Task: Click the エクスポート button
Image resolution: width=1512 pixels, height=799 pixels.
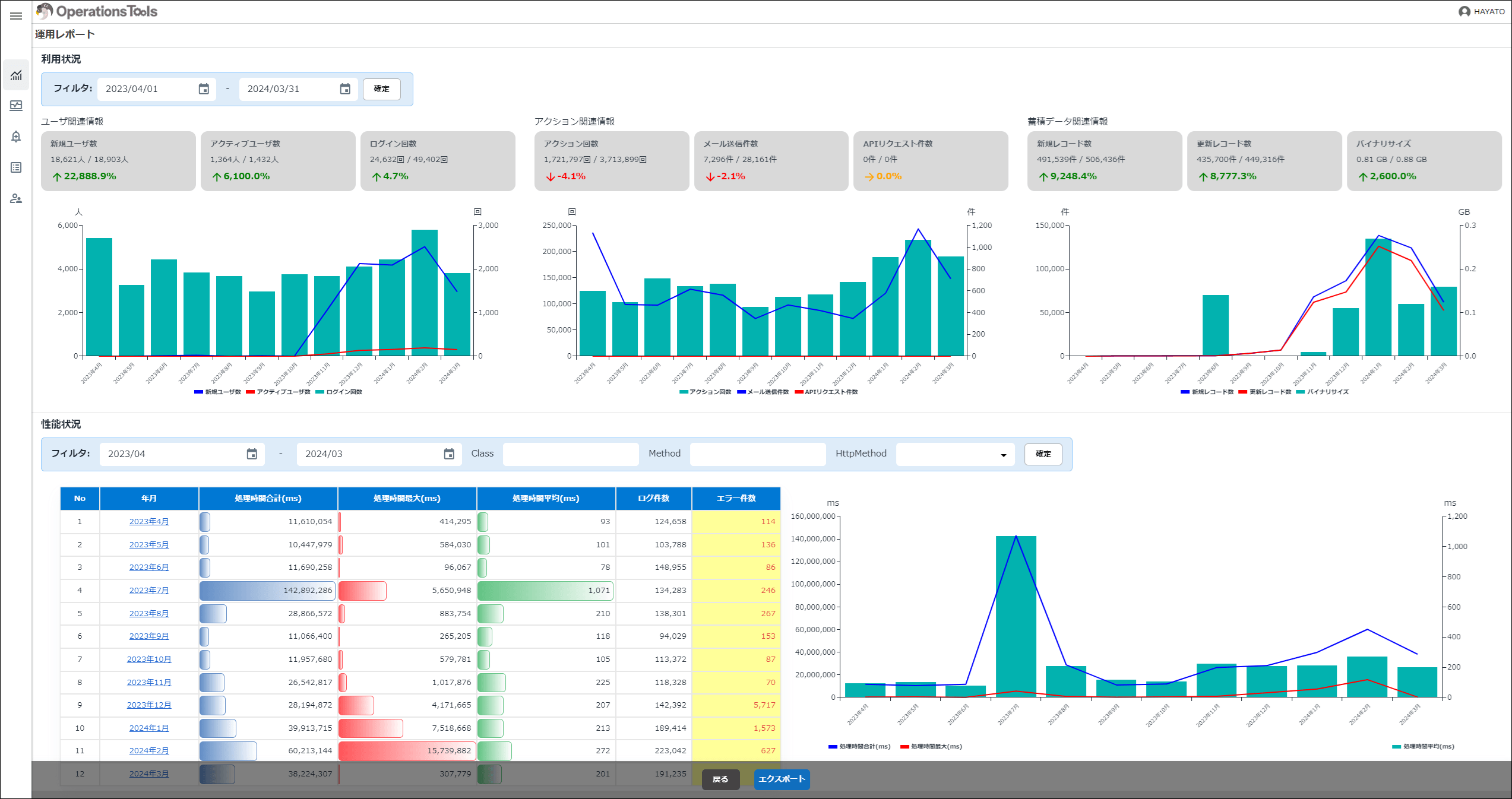Action: pyautogui.click(x=782, y=779)
